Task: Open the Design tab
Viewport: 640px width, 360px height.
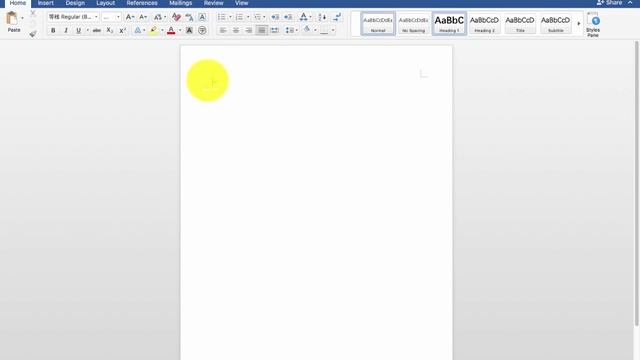Action: tap(75, 3)
